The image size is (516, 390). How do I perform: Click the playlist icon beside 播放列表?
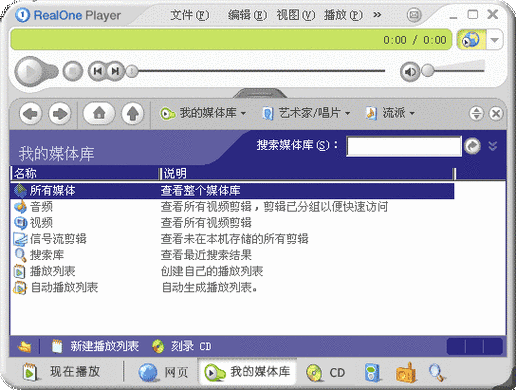point(20,271)
